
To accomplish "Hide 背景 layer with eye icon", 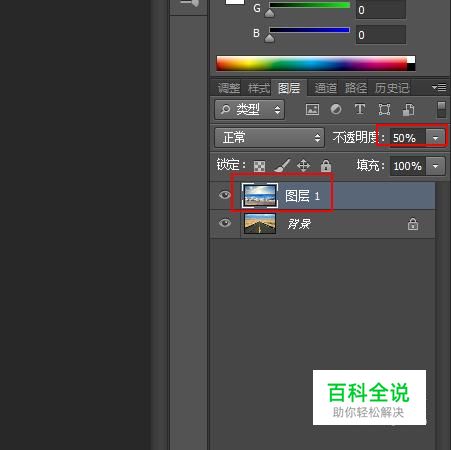I will (225, 222).
